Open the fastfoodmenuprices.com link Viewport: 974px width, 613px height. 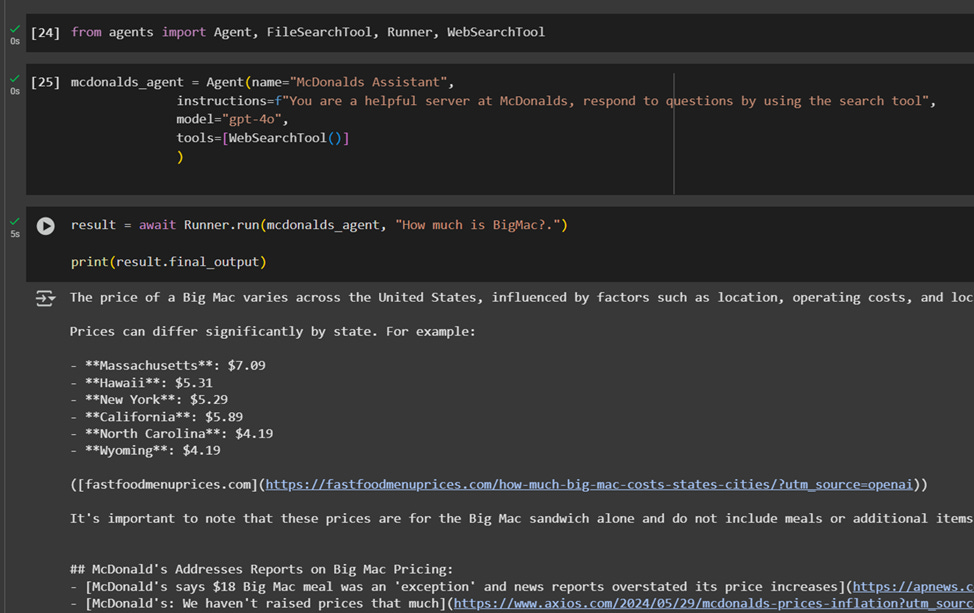point(589,484)
